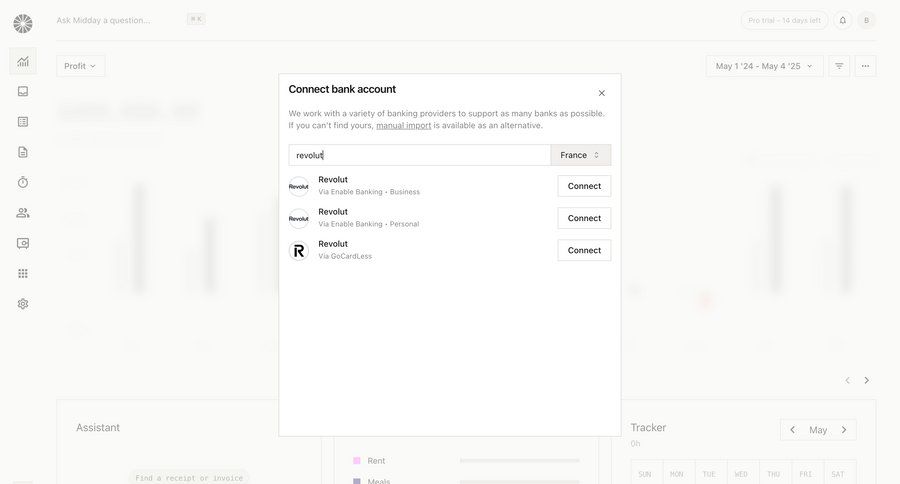Close the Connect bank account dialog

tap(602, 93)
